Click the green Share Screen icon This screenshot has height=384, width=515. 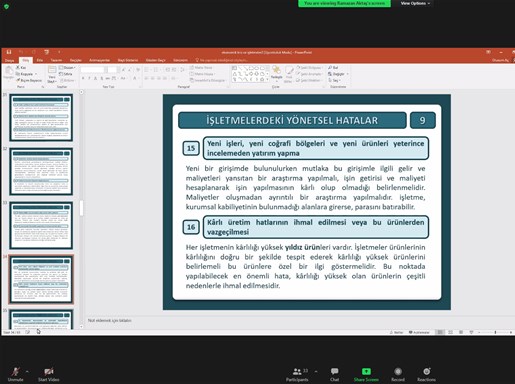[x=366, y=371]
